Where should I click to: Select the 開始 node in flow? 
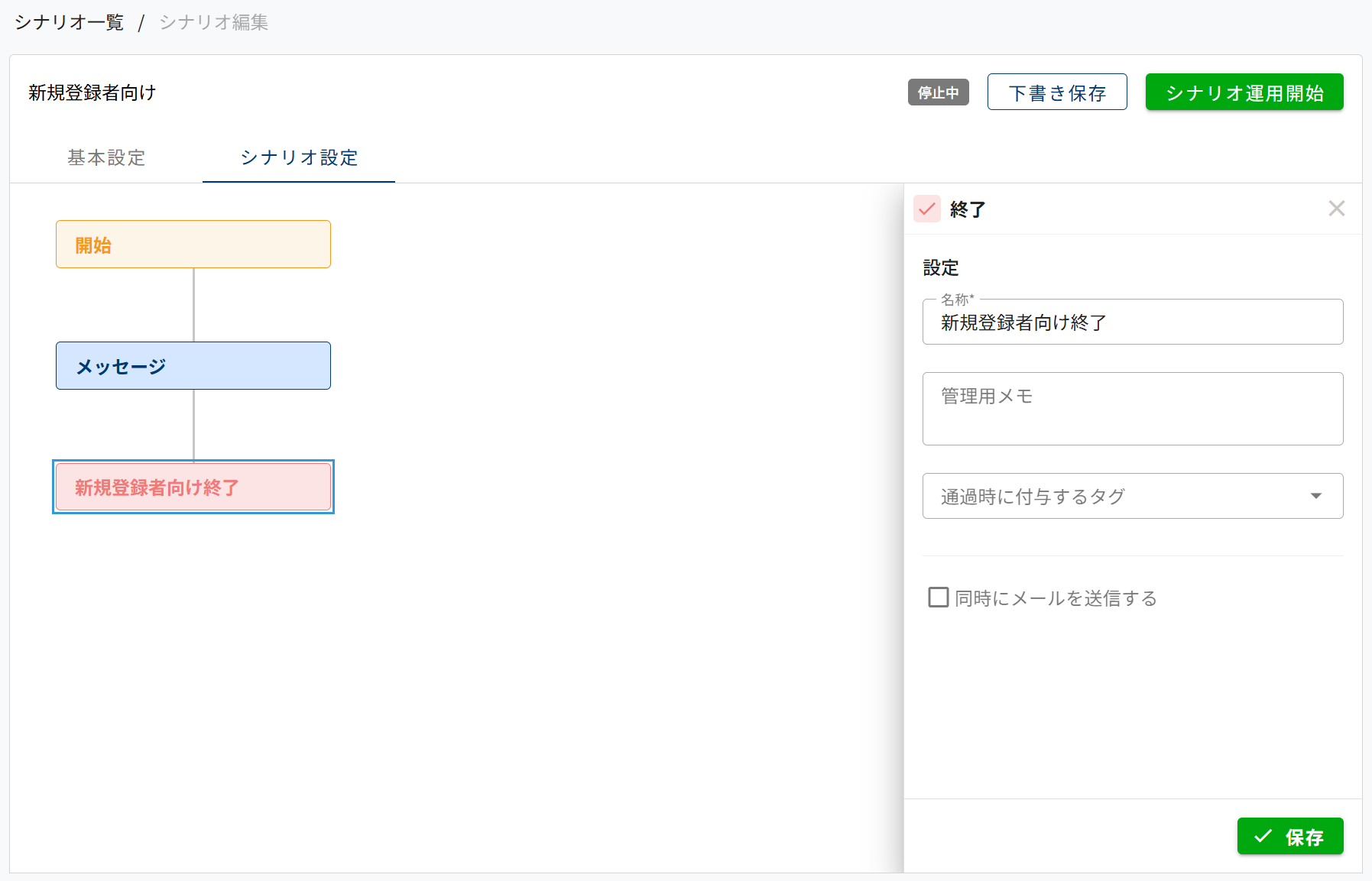193,245
